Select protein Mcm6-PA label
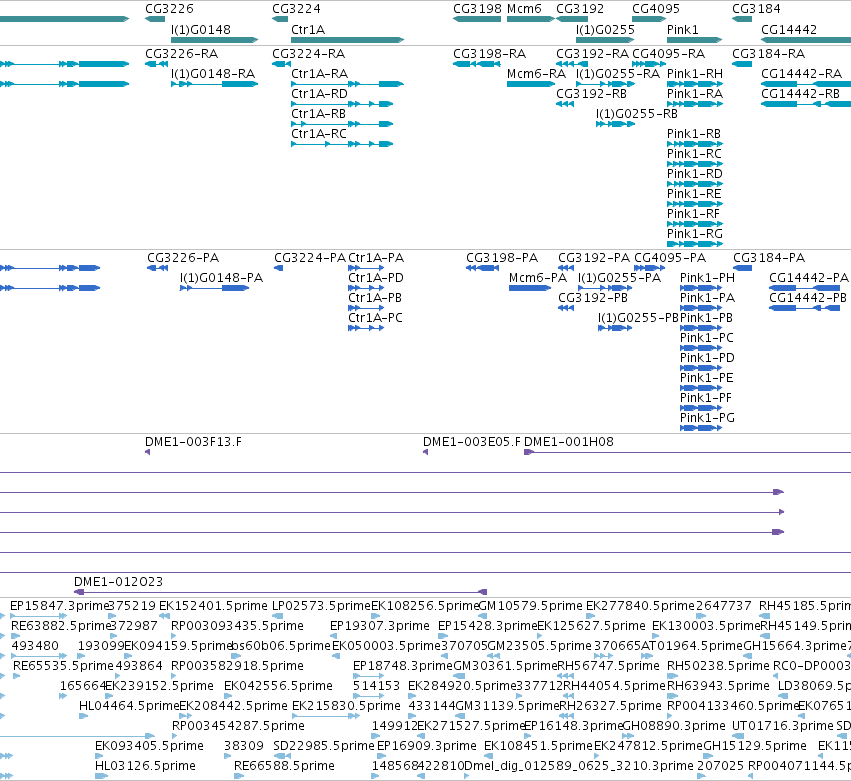The image size is (851, 781). pyautogui.click(x=538, y=277)
